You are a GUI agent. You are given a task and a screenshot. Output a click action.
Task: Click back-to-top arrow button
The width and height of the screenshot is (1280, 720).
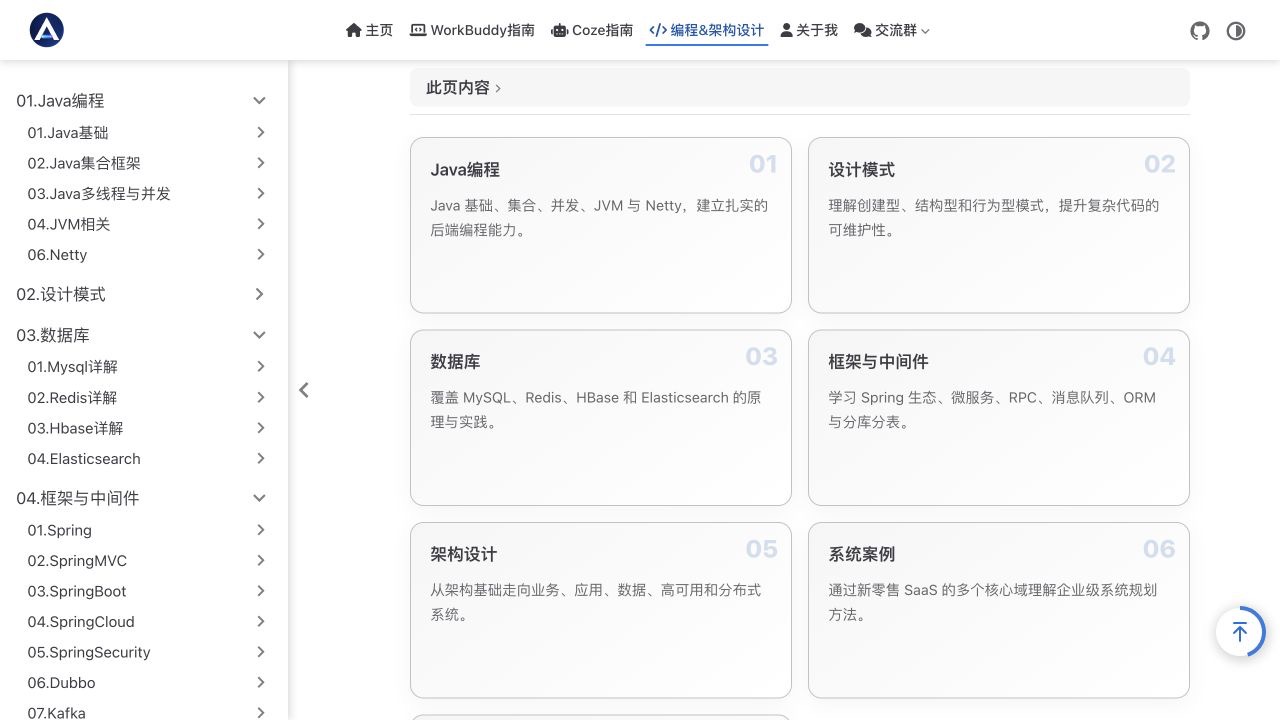click(1240, 632)
